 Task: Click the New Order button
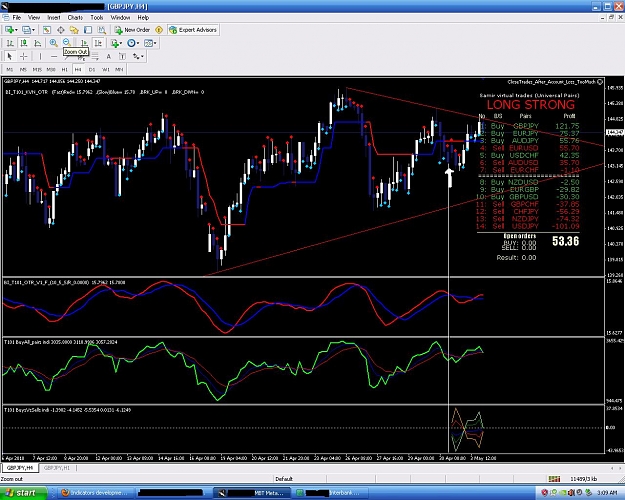tap(132, 30)
